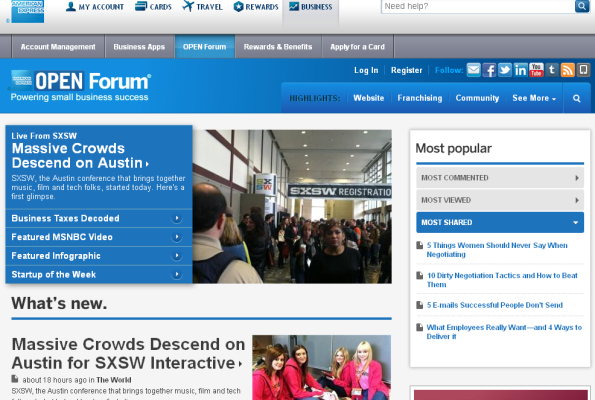Screen dimensions: 595x400
Task: Click the top Need help search button
Action: tap(582, 6)
